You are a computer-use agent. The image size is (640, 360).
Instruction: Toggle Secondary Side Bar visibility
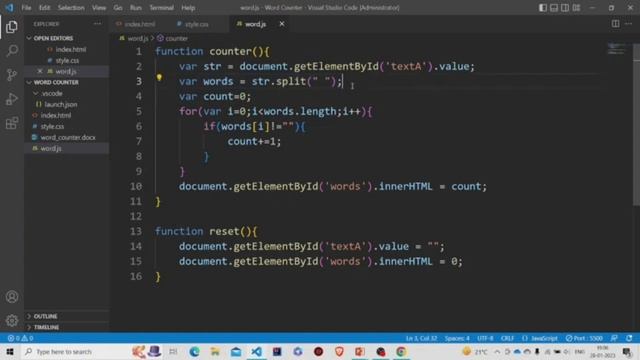point(565,8)
